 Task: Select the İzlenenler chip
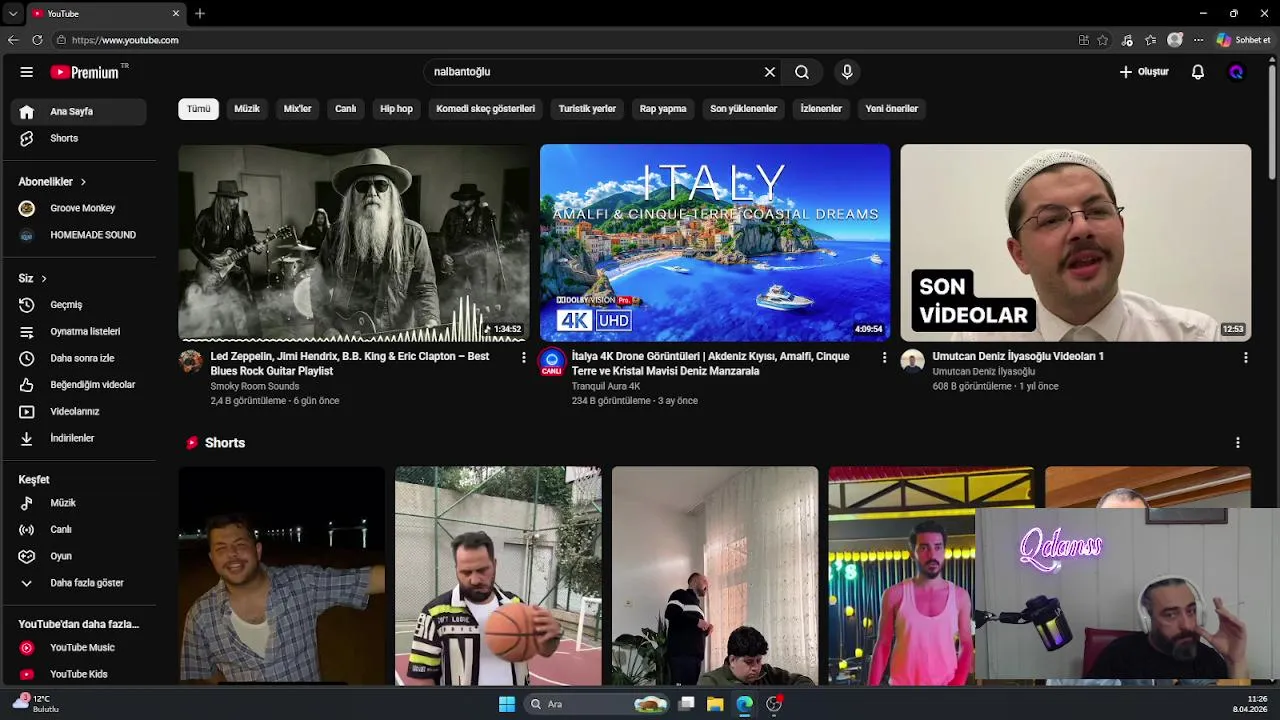tap(821, 109)
